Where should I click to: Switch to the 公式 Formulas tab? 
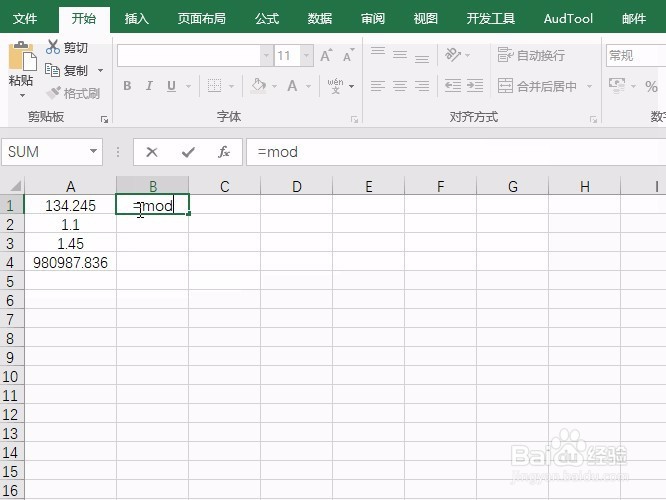(267, 19)
